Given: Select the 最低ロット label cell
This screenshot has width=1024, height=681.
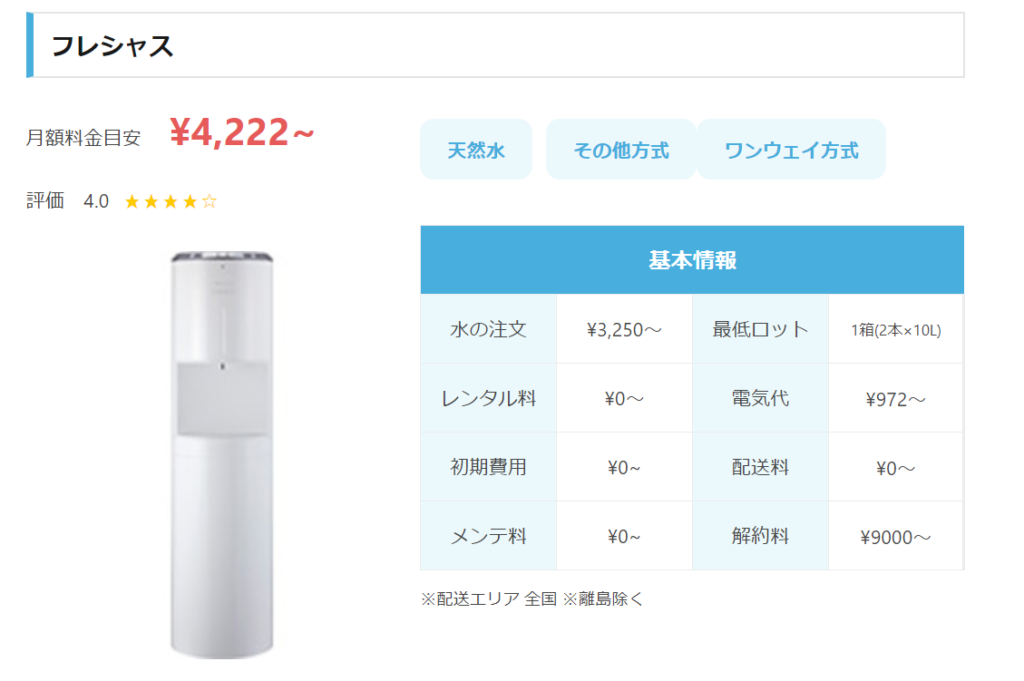Looking at the screenshot, I should point(760,329).
